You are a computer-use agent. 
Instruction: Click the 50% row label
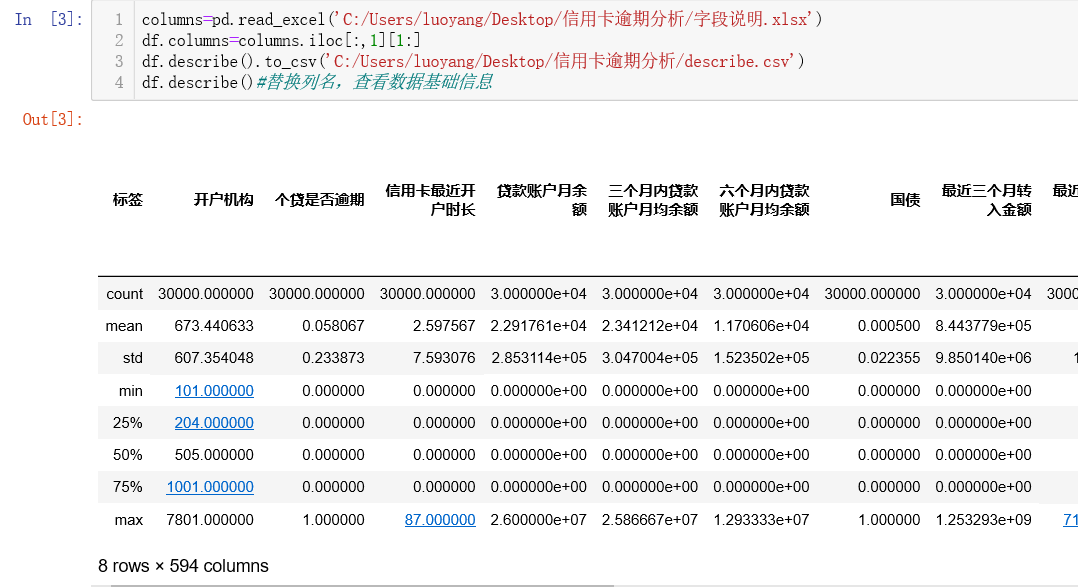[128, 455]
